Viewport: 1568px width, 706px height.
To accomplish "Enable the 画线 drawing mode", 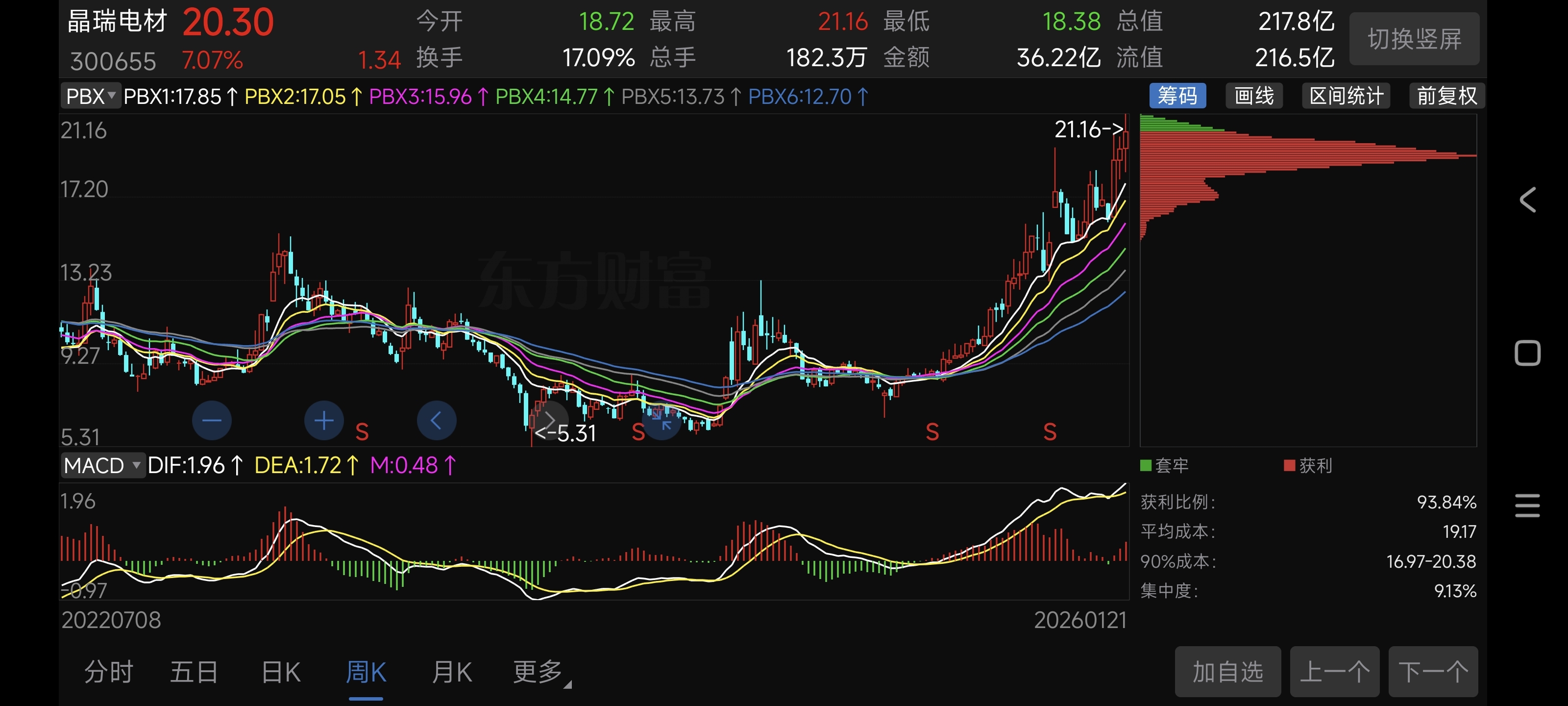I will (1254, 96).
